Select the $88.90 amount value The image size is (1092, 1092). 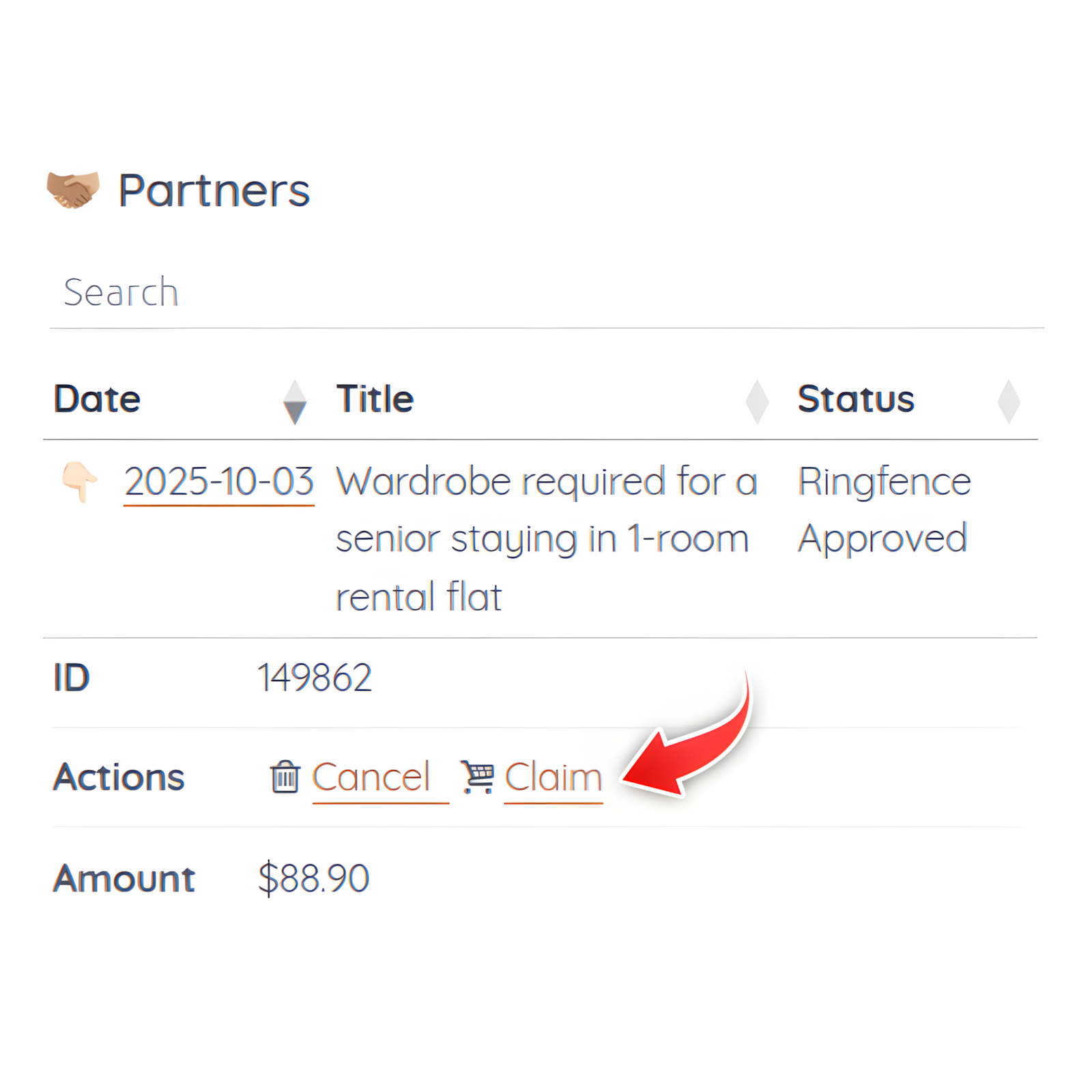click(314, 878)
